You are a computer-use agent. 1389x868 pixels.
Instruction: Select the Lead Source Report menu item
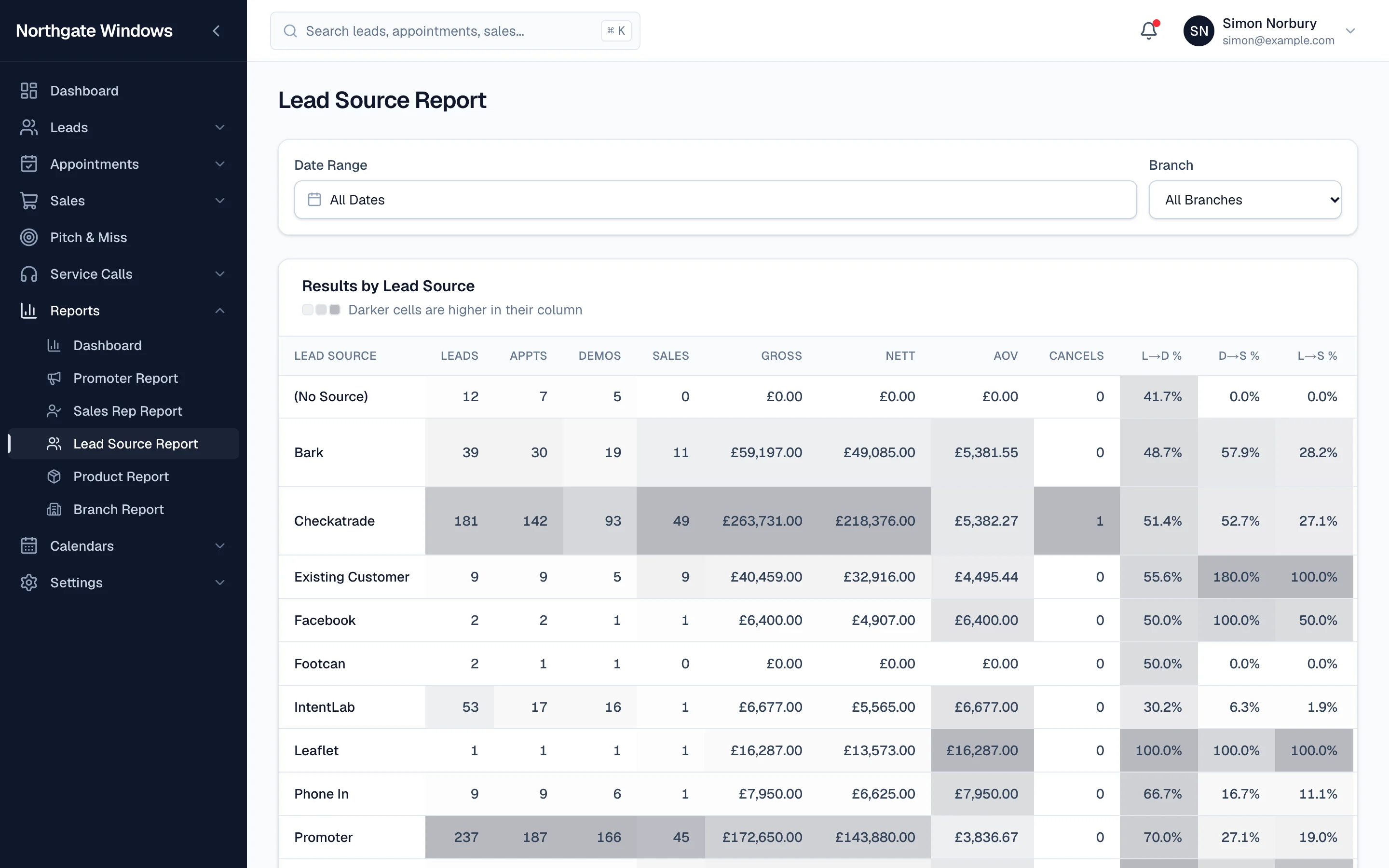[124, 444]
